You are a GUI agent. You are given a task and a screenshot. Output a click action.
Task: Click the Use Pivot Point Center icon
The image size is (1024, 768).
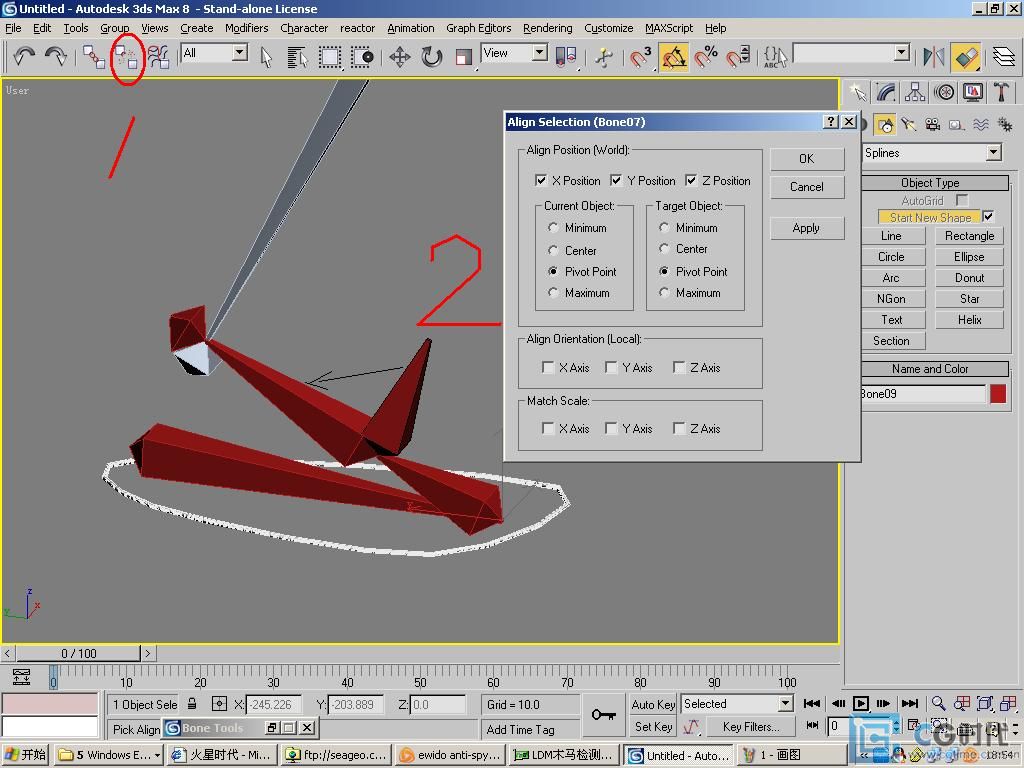pos(566,57)
